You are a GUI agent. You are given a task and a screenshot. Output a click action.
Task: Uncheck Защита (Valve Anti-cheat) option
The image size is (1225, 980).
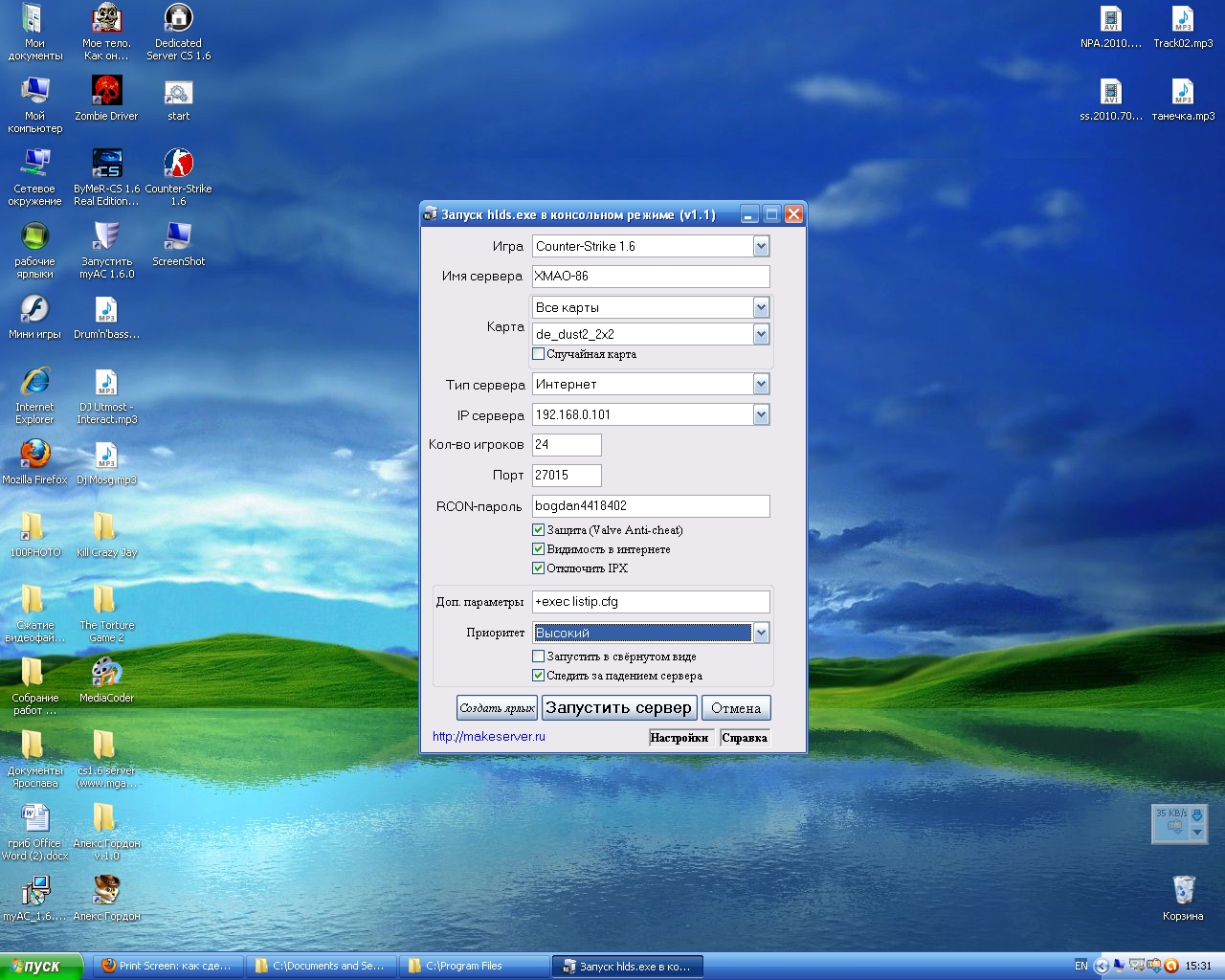tap(538, 530)
